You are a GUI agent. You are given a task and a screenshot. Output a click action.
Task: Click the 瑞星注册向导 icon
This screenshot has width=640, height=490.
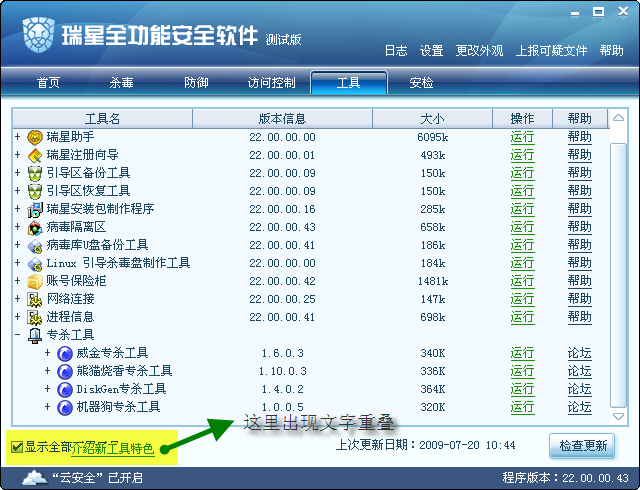click(35, 155)
